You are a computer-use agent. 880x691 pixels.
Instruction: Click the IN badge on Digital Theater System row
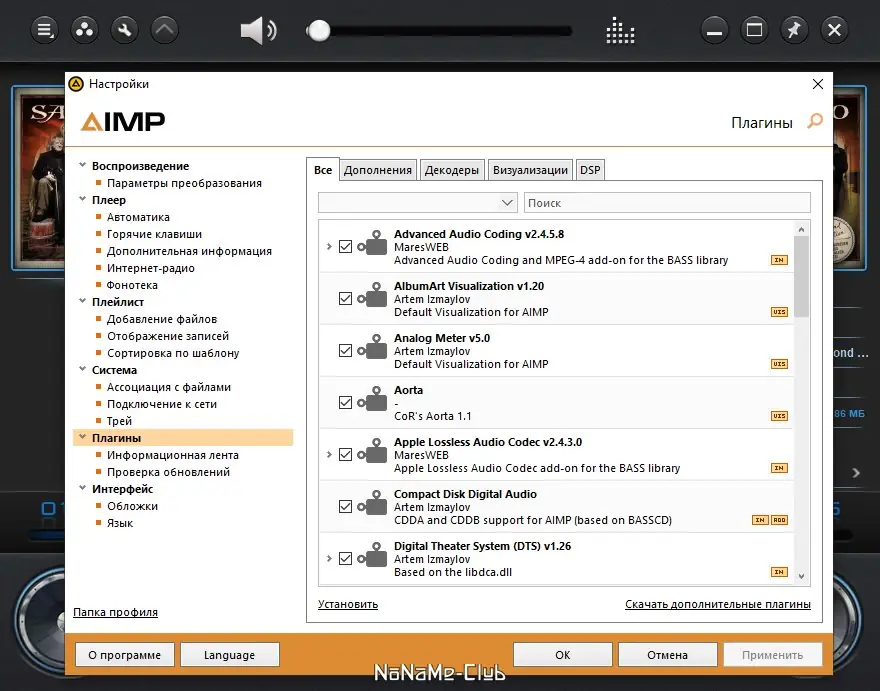tap(779, 572)
